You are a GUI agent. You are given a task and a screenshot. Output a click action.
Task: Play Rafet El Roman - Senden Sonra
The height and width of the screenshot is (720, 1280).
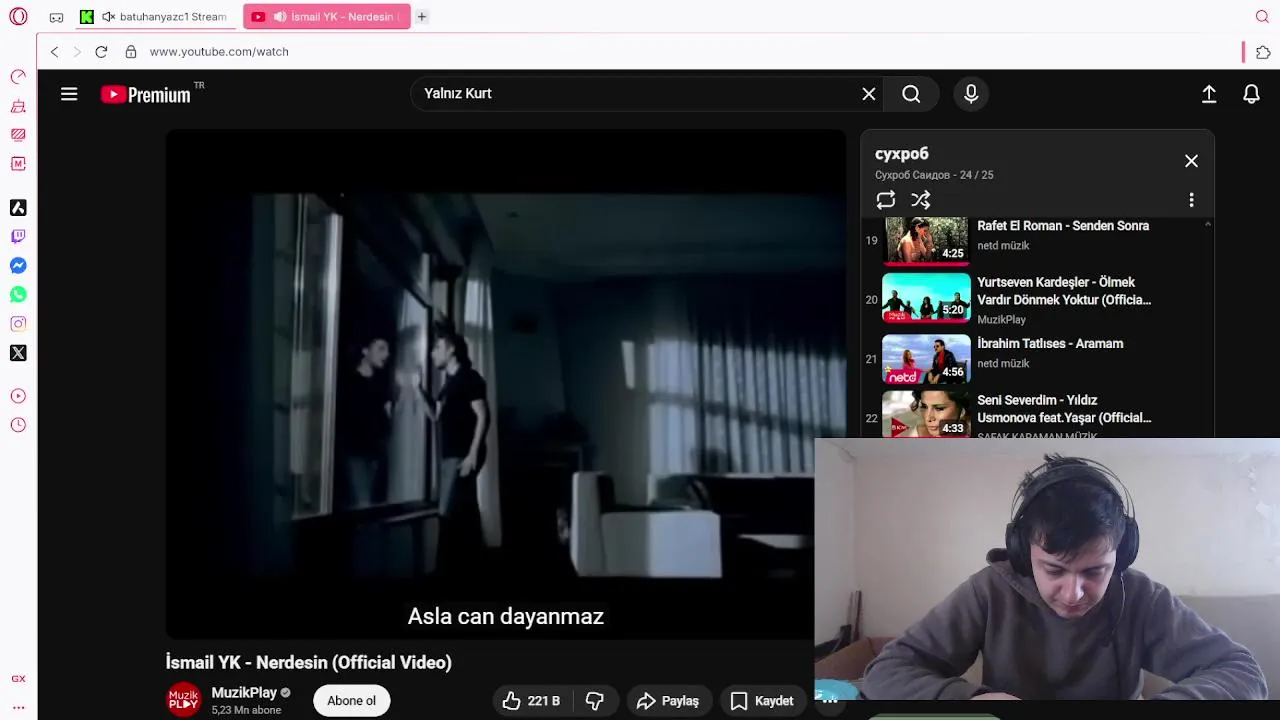pyautogui.click(x=1037, y=239)
